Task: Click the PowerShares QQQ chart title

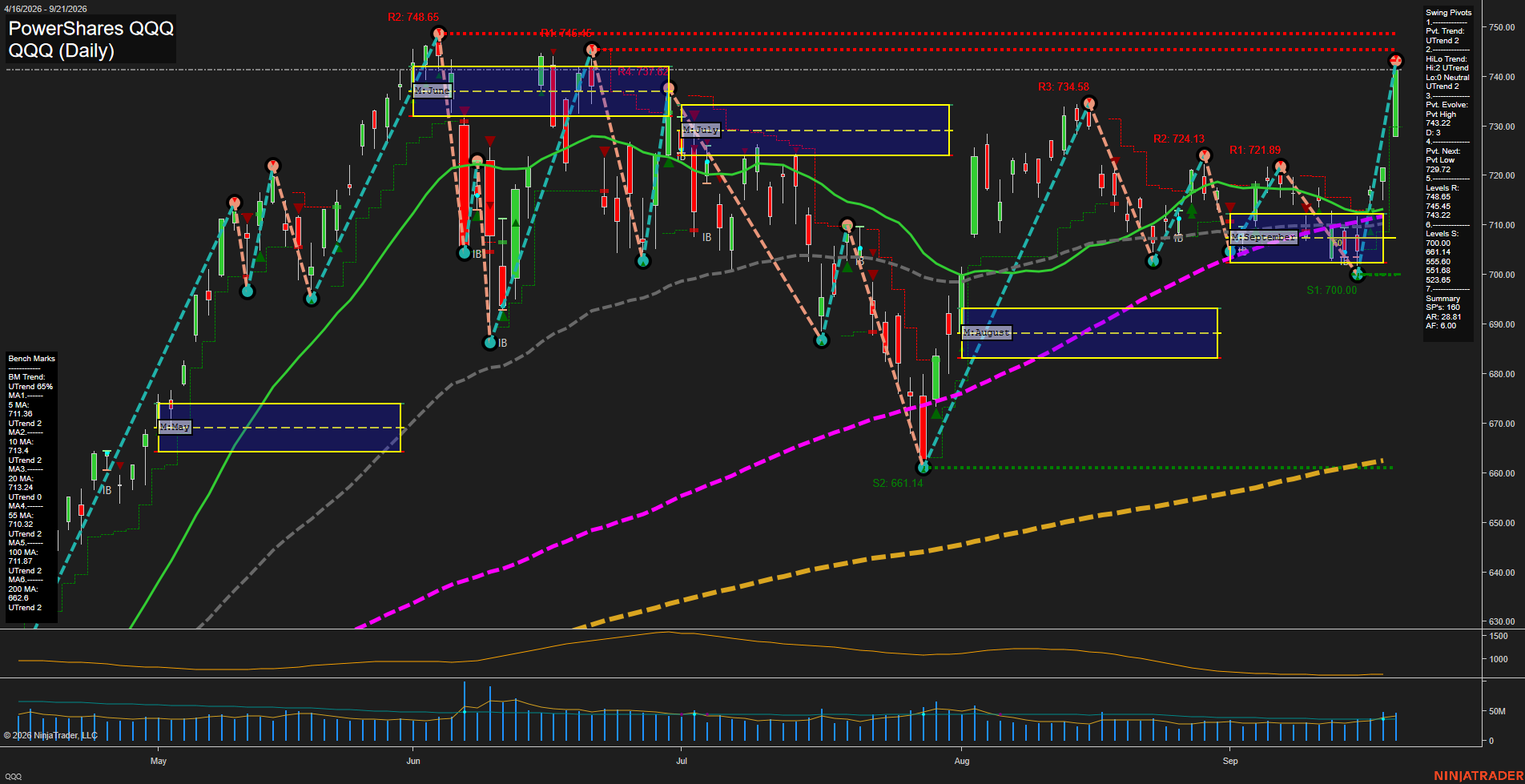Action: coord(91,29)
